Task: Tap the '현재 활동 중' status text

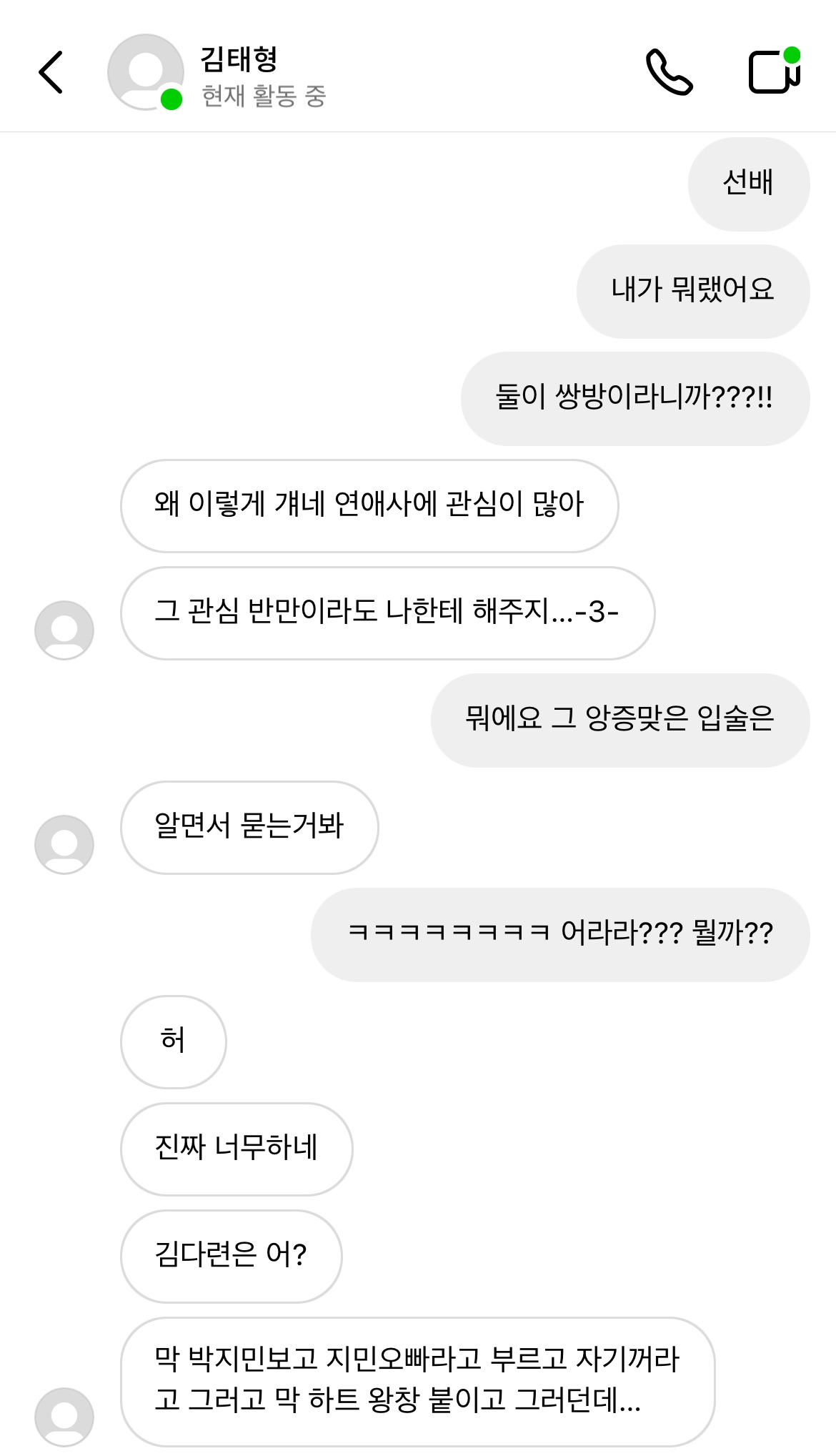Action: [264, 96]
